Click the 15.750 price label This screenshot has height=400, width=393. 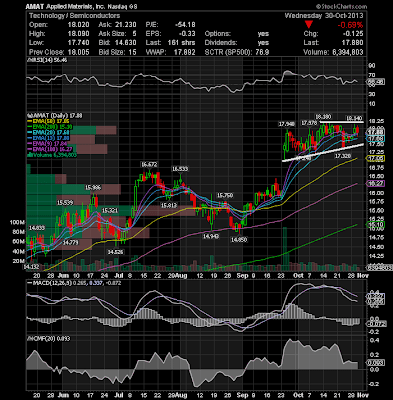click(x=225, y=195)
